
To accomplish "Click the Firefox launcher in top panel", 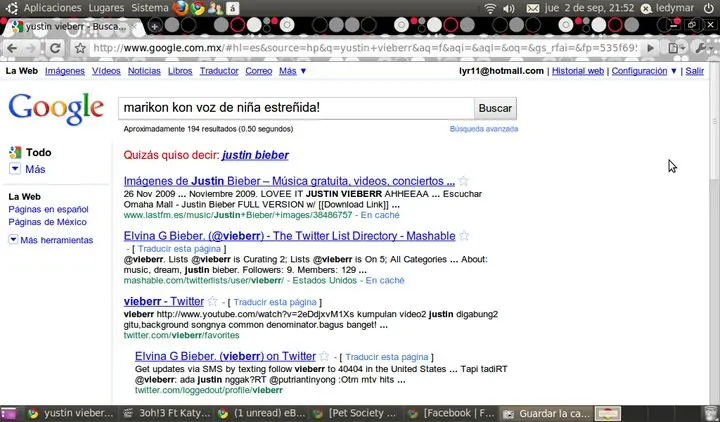I will (180, 8).
